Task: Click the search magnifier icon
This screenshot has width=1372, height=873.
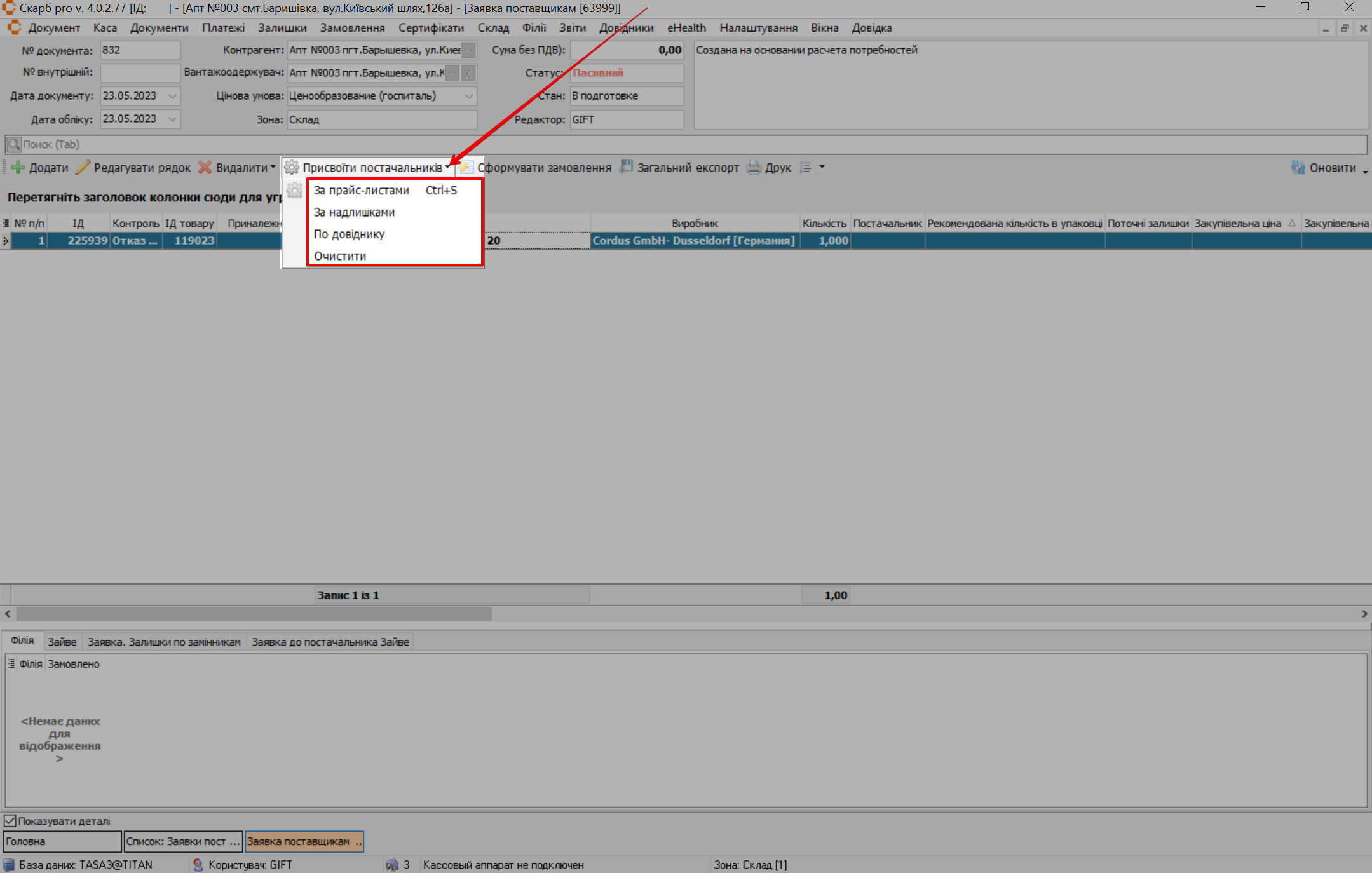Action: coord(14,144)
